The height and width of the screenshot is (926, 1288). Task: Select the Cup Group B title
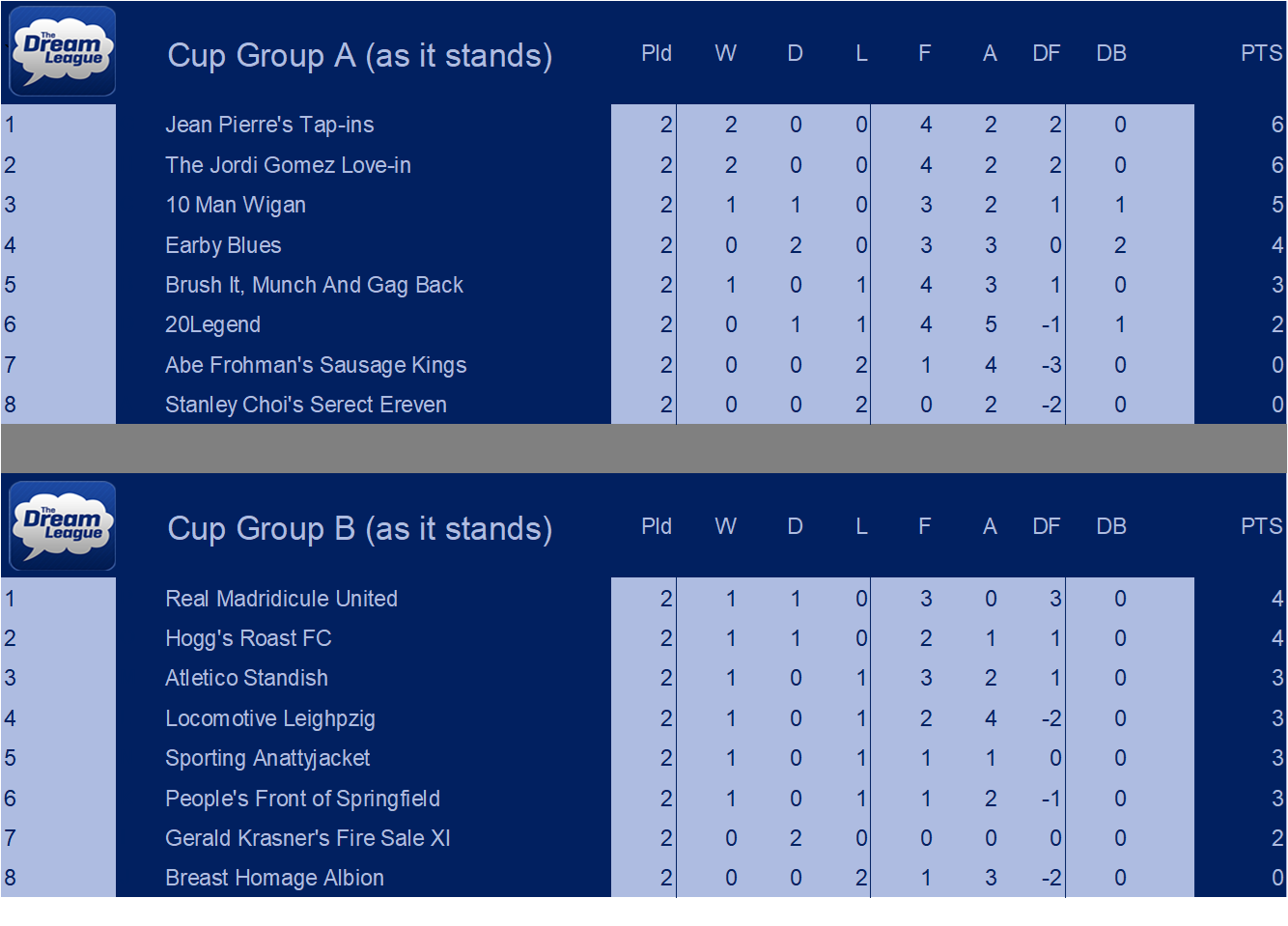tap(360, 529)
